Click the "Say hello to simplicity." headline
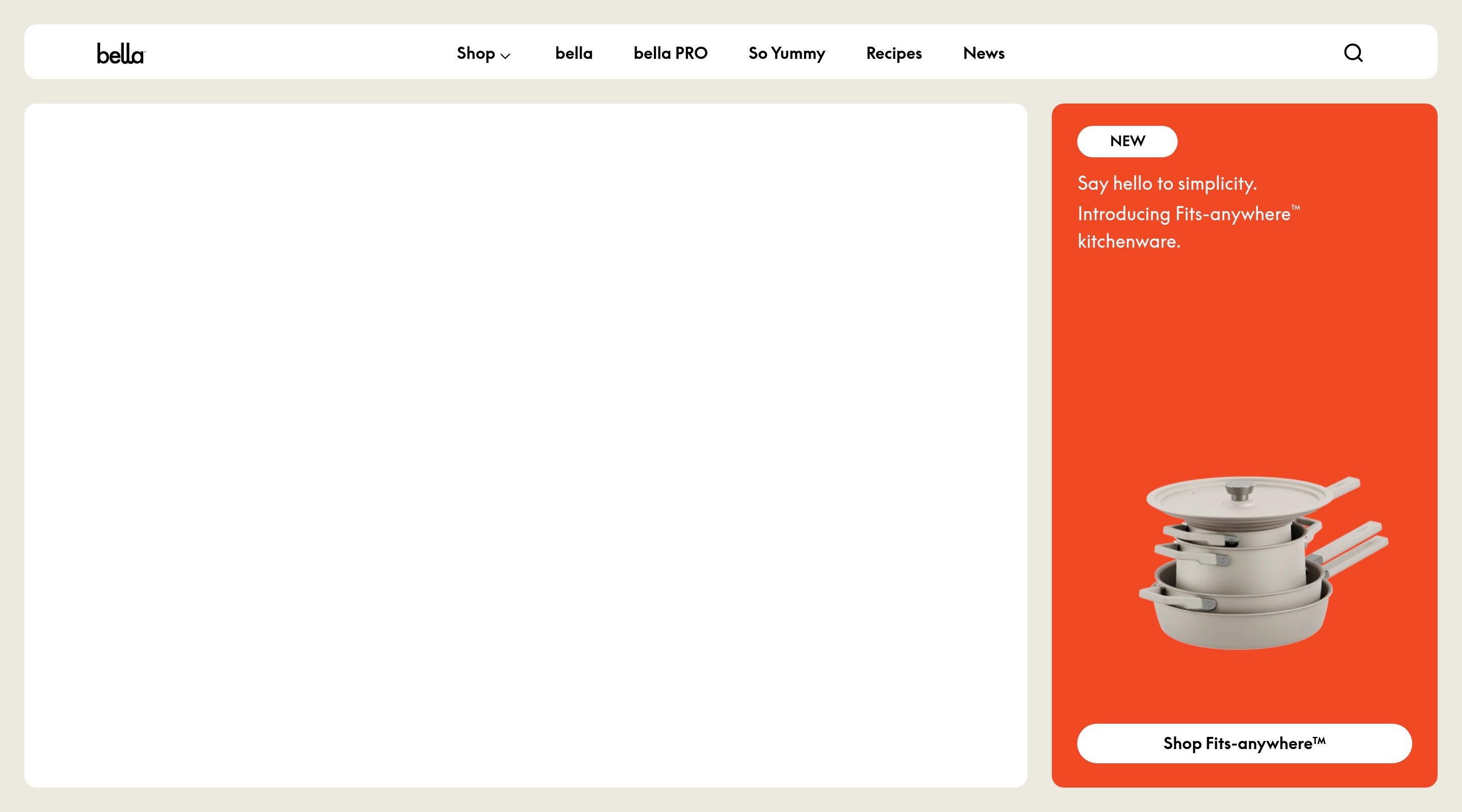The image size is (1462, 812). coord(1167,183)
